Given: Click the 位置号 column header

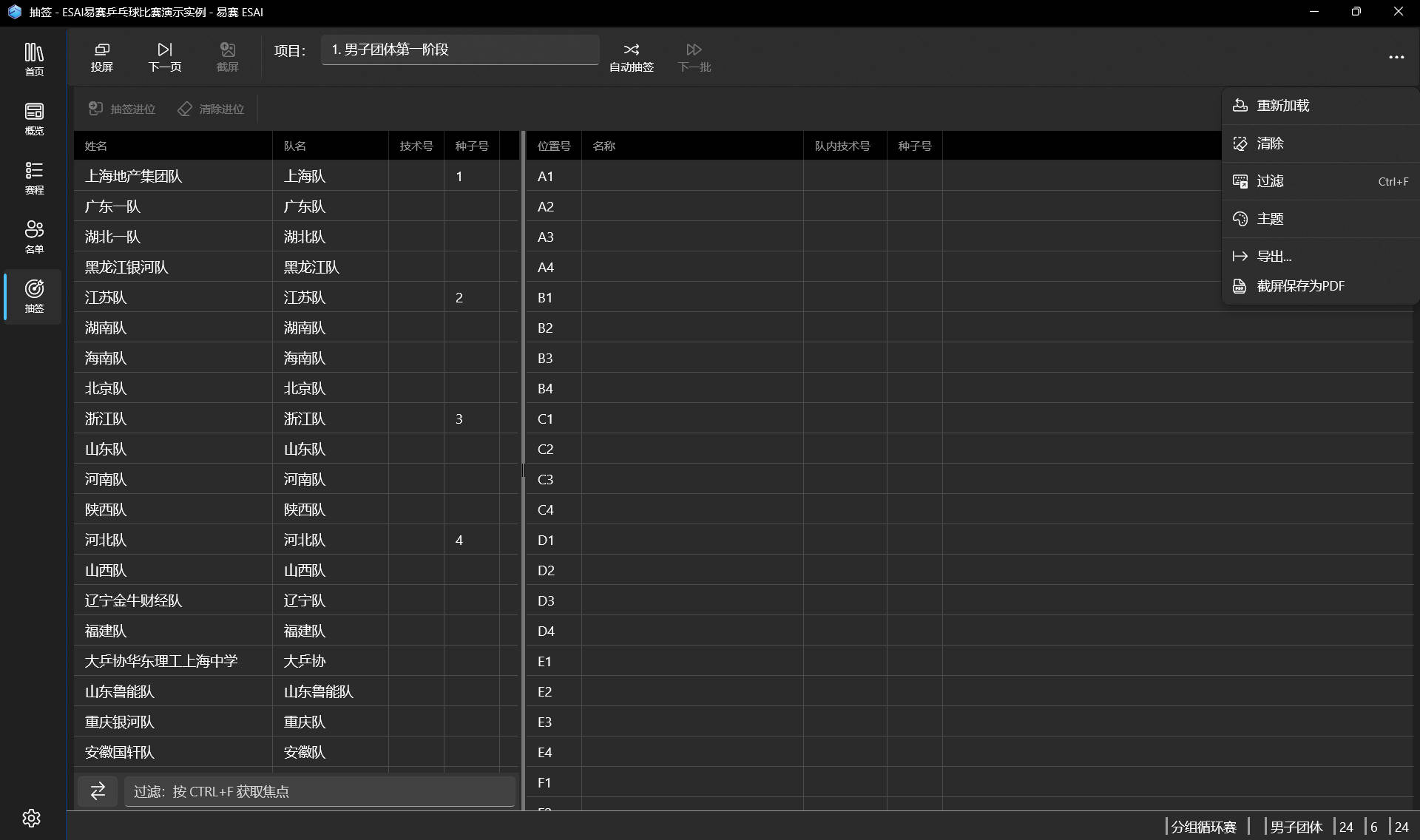Looking at the screenshot, I should tap(554, 146).
